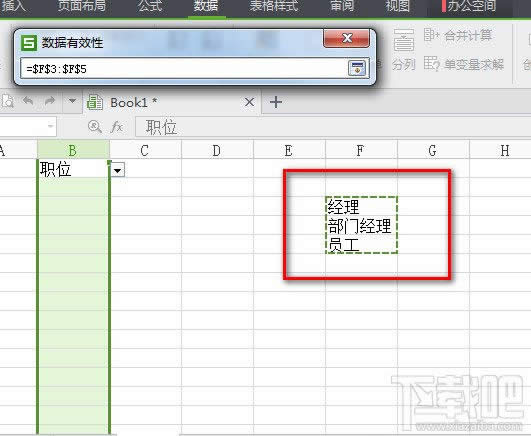The height and width of the screenshot is (436, 531).
Task: Click the range selector icon in 数据有效性 dialog
Action: [x=357, y=68]
